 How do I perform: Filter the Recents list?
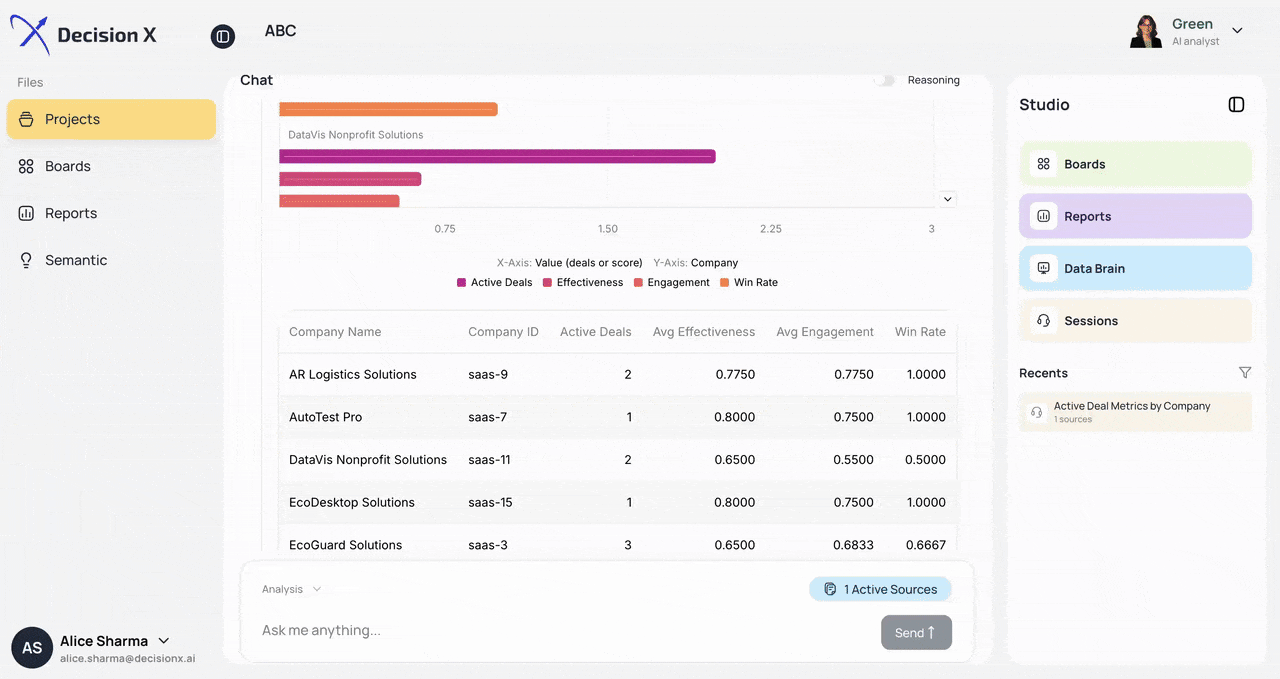pyautogui.click(x=1245, y=372)
